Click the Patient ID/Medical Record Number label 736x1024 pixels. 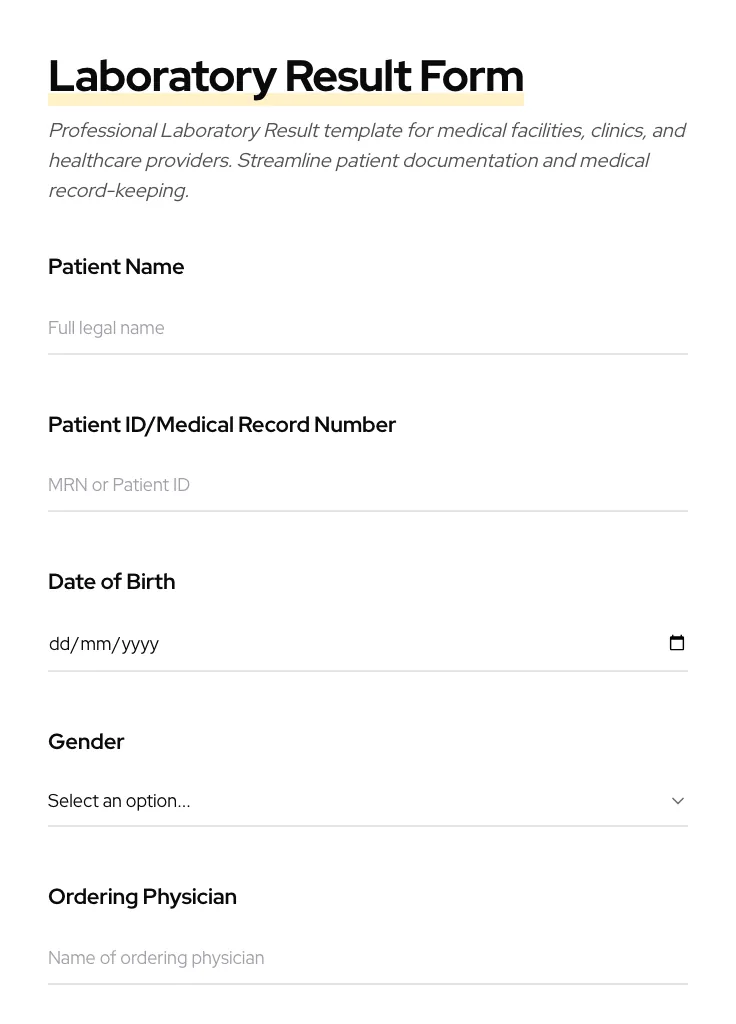click(222, 425)
